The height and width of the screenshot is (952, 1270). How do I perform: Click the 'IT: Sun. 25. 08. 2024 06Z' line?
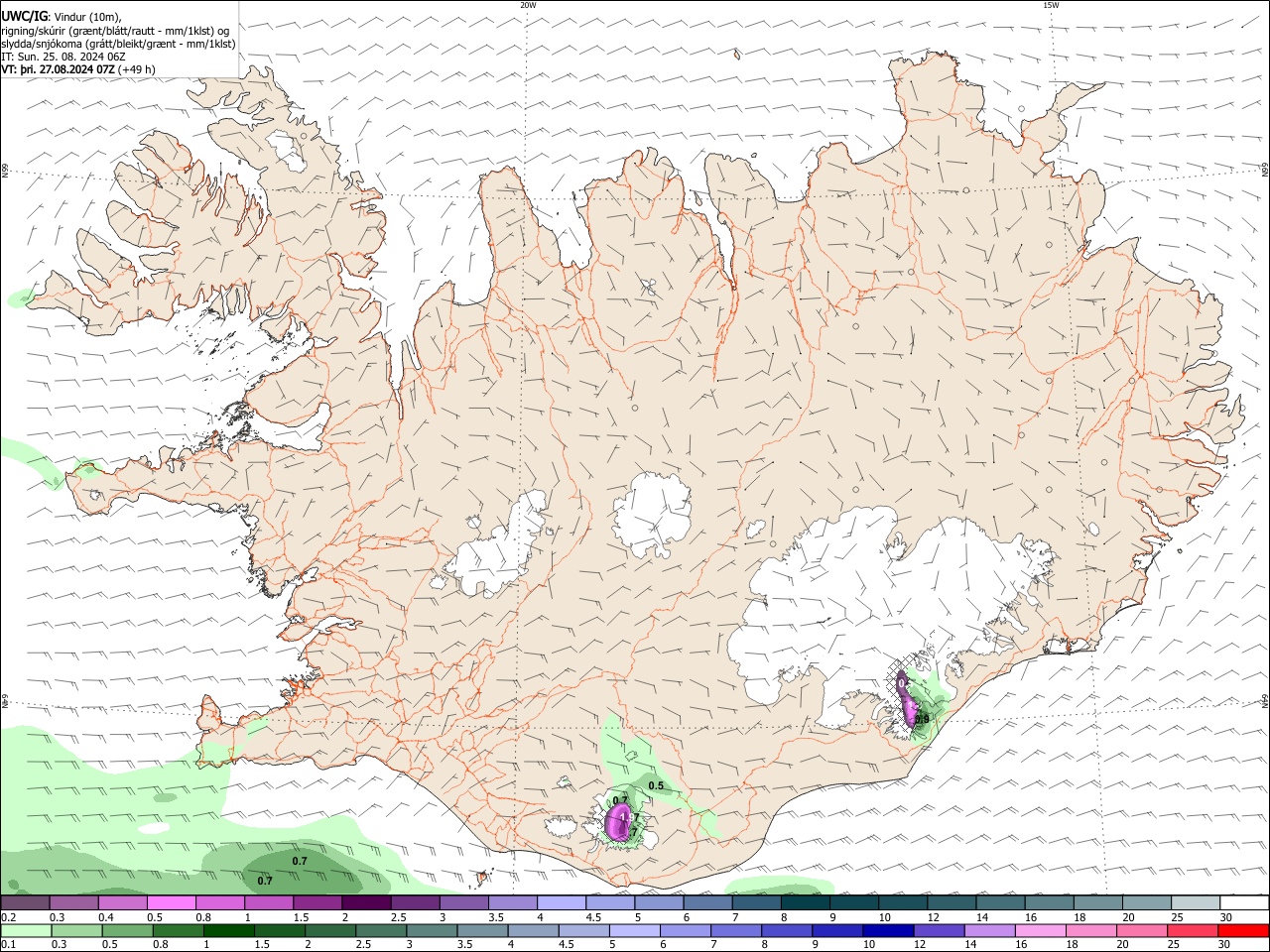(63, 57)
